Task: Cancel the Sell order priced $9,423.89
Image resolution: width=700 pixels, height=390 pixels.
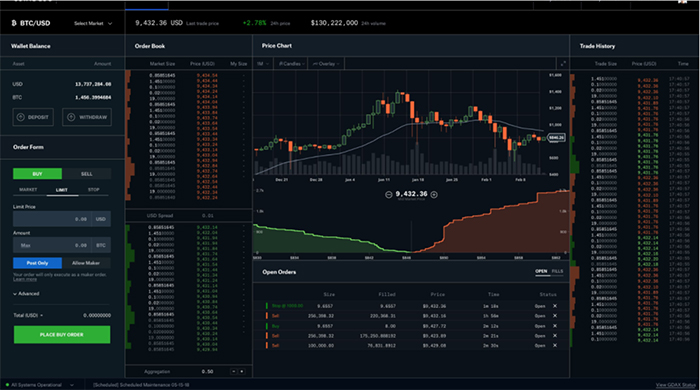Action: (x=555, y=336)
